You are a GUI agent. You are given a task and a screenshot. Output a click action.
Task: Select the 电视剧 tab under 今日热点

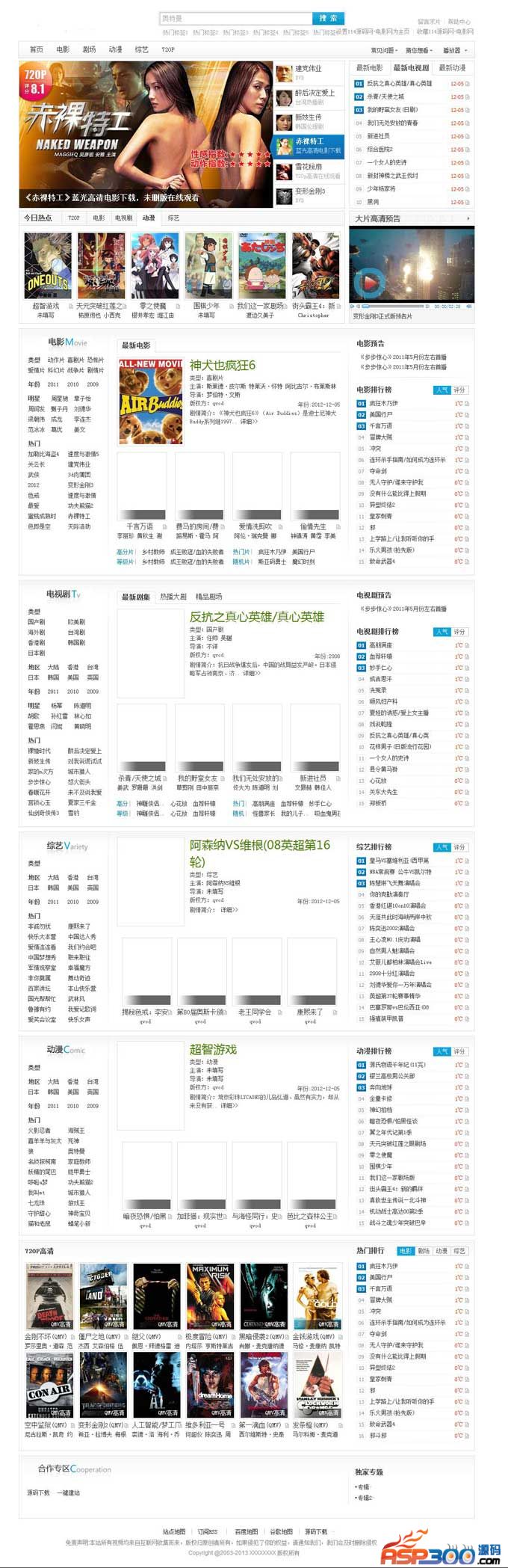123,218
